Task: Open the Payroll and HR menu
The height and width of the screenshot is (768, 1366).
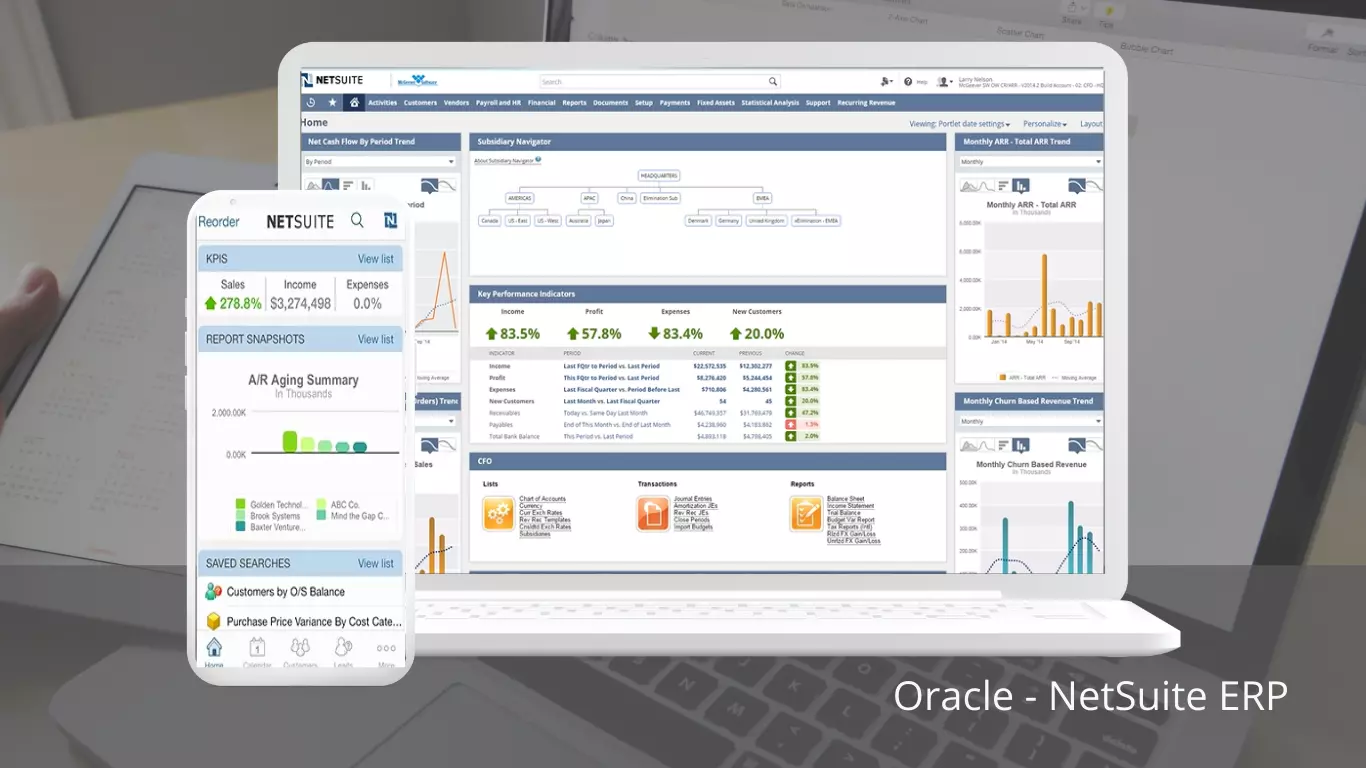Action: [498, 103]
